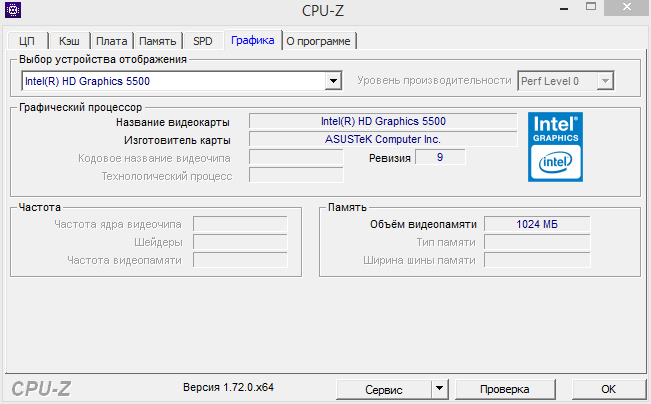Switch to the Кэш tab
The height and width of the screenshot is (404, 651).
click(69, 41)
